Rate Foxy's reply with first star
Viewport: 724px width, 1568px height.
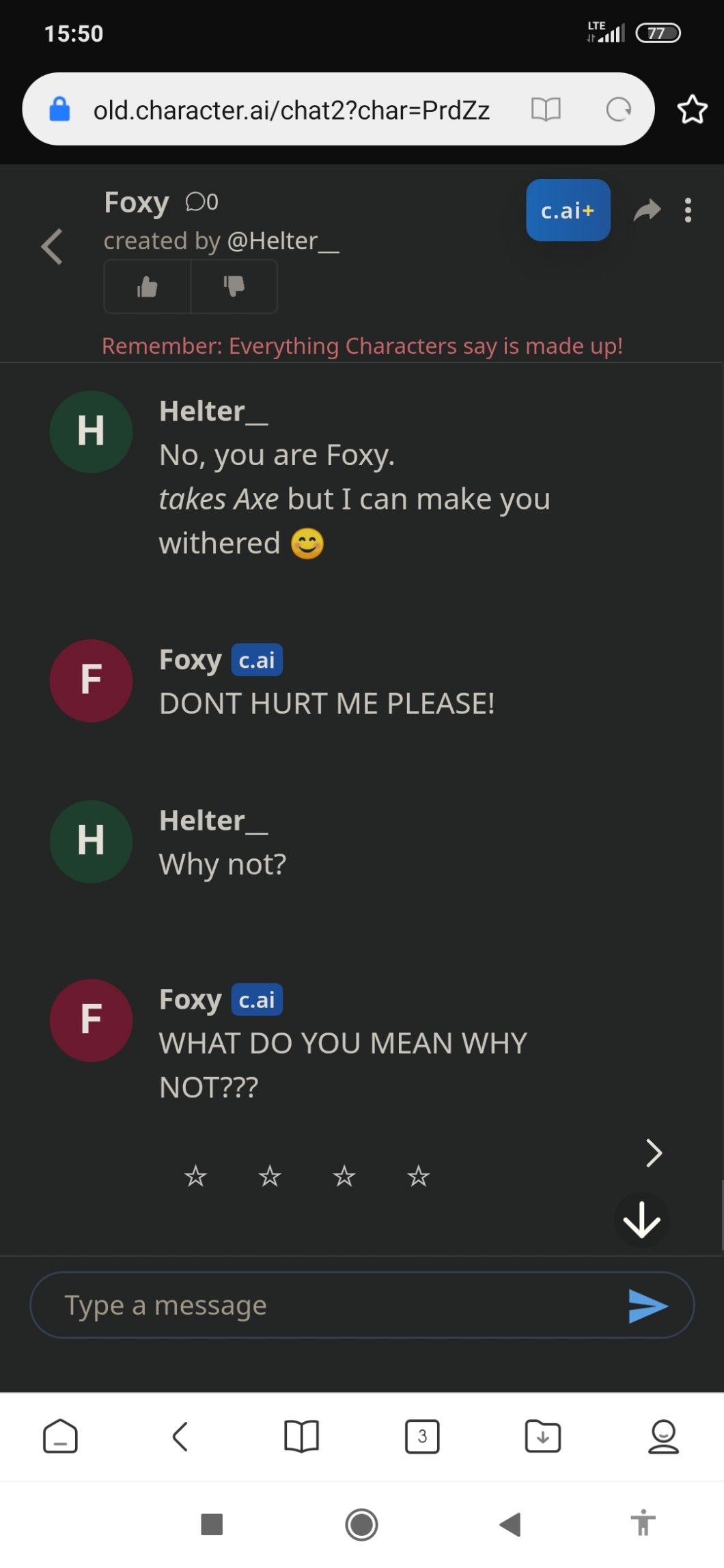[195, 1176]
